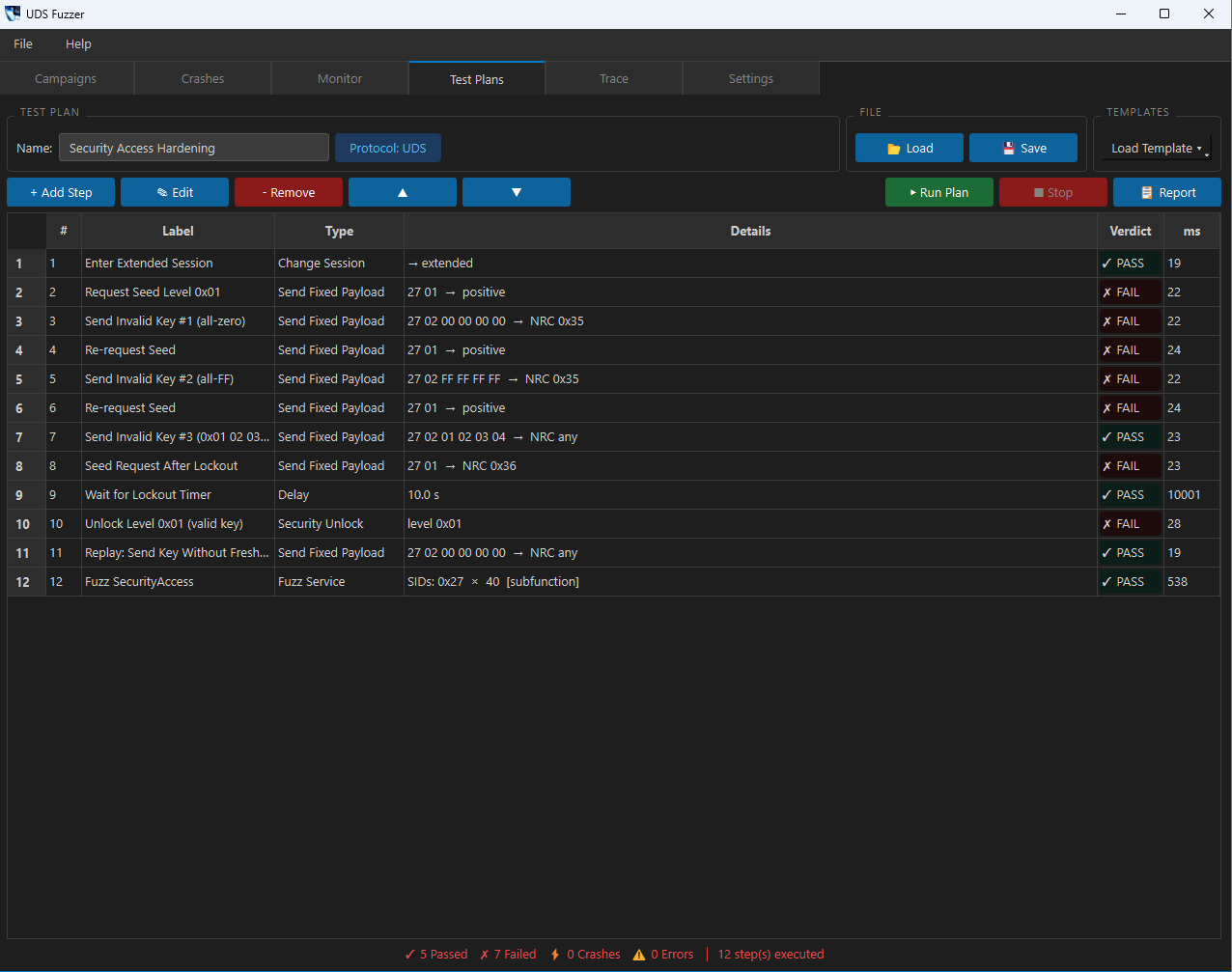The image size is (1232, 972).
Task: Load a test plan file
Action: (x=910, y=148)
